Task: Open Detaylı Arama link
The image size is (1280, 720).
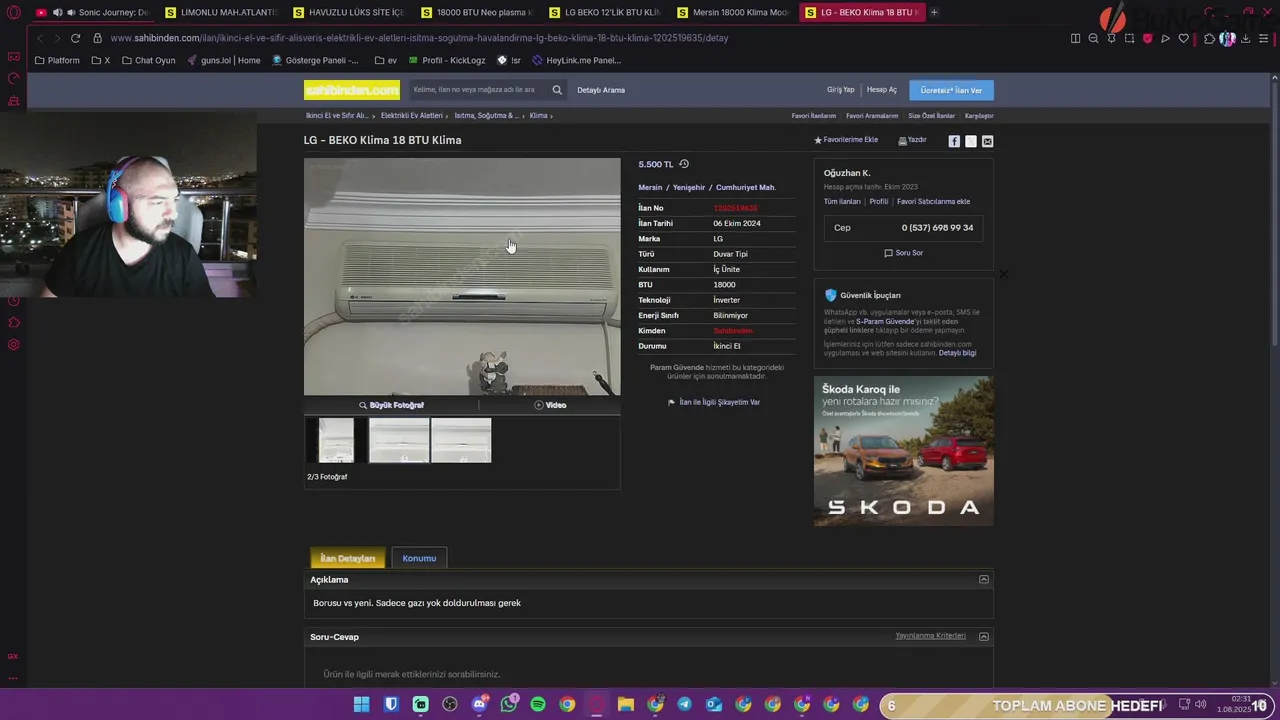Action: [x=601, y=90]
